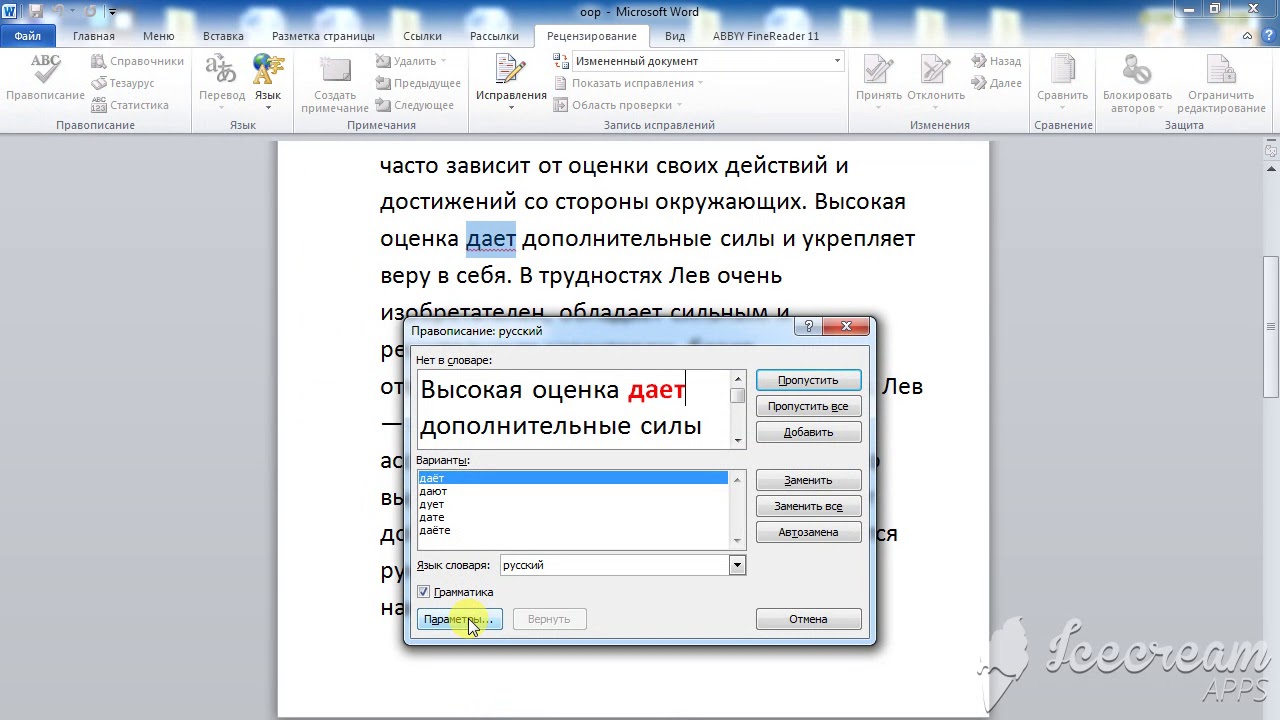The width and height of the screenshot is (1280, 720).
Task: Open the Перевод translate menu
Action: click(x=221, y=82)
